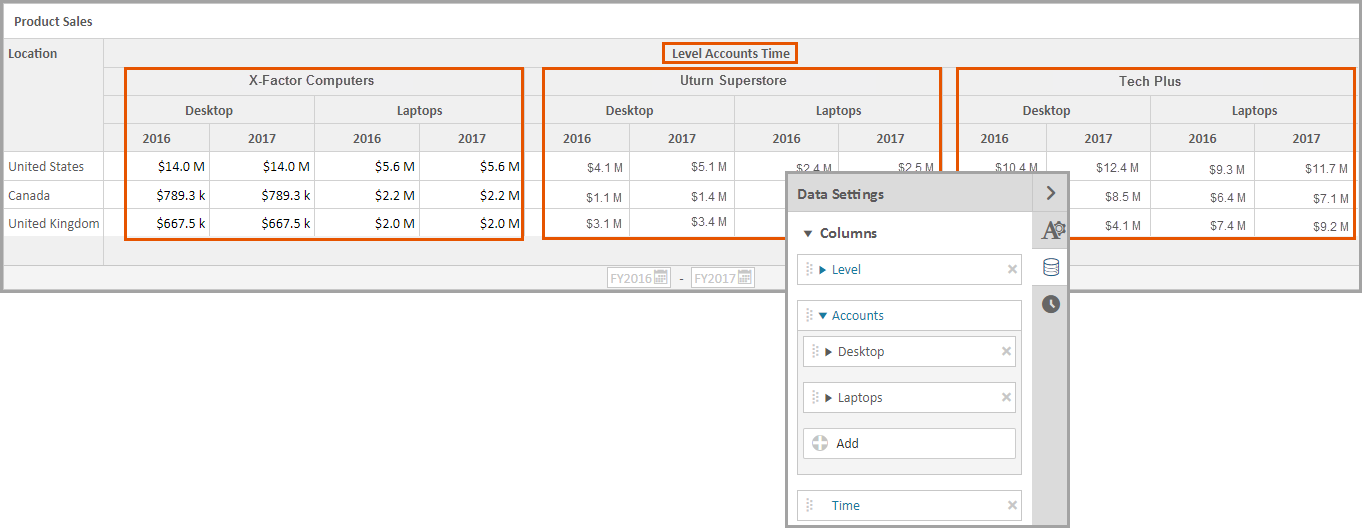Collapse the Data Settings panel with the chevron
Viewport: 1362px width, 530px height.
pyautogui.click(x=1050, y=193)
